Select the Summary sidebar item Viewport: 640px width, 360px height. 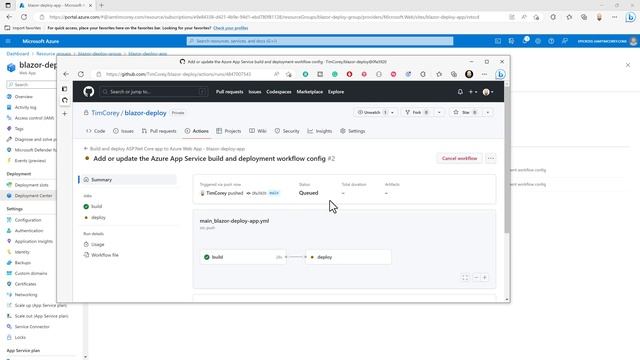tap(128, 180)
